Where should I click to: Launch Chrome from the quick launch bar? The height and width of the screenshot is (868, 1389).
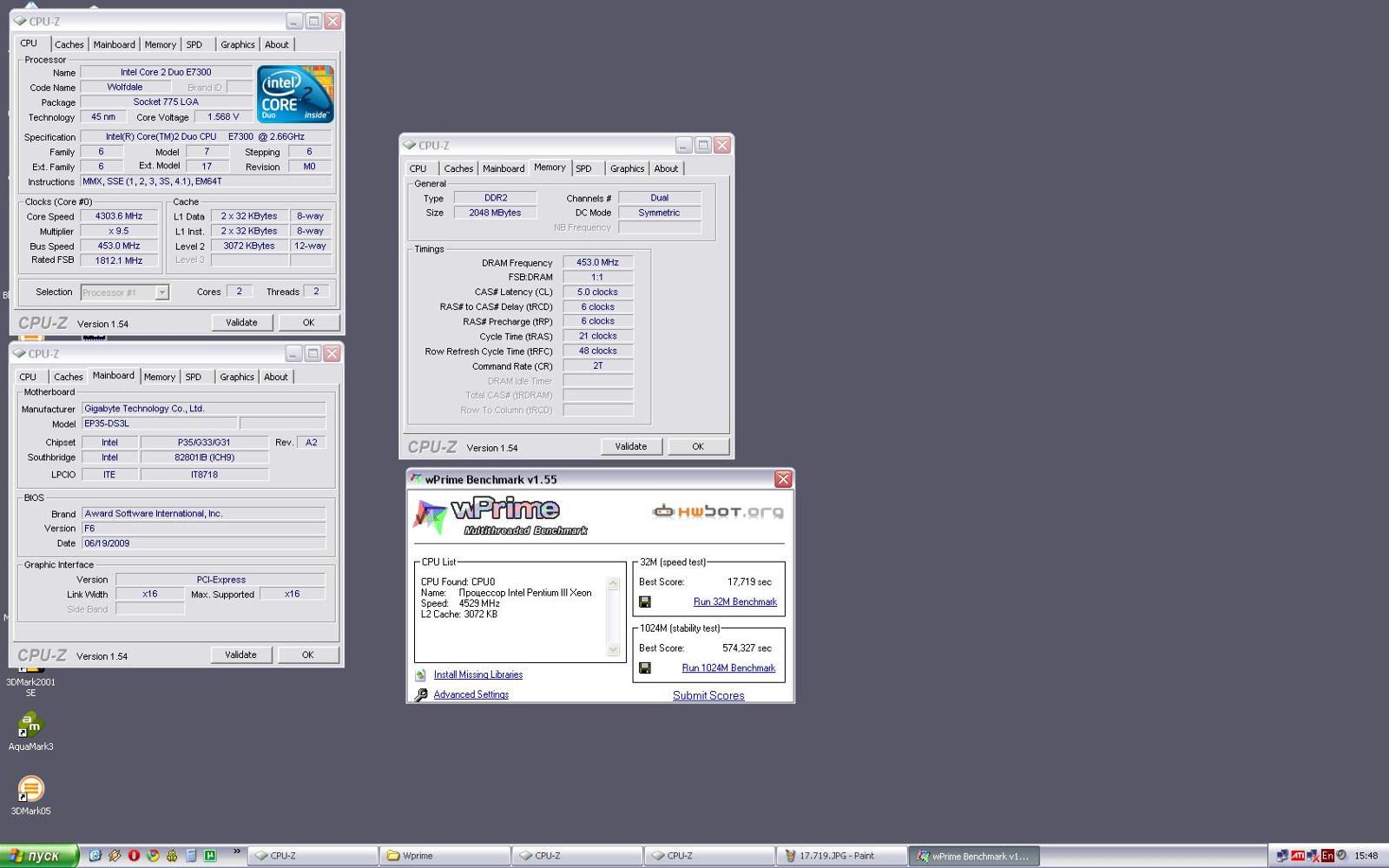[153, 855]
